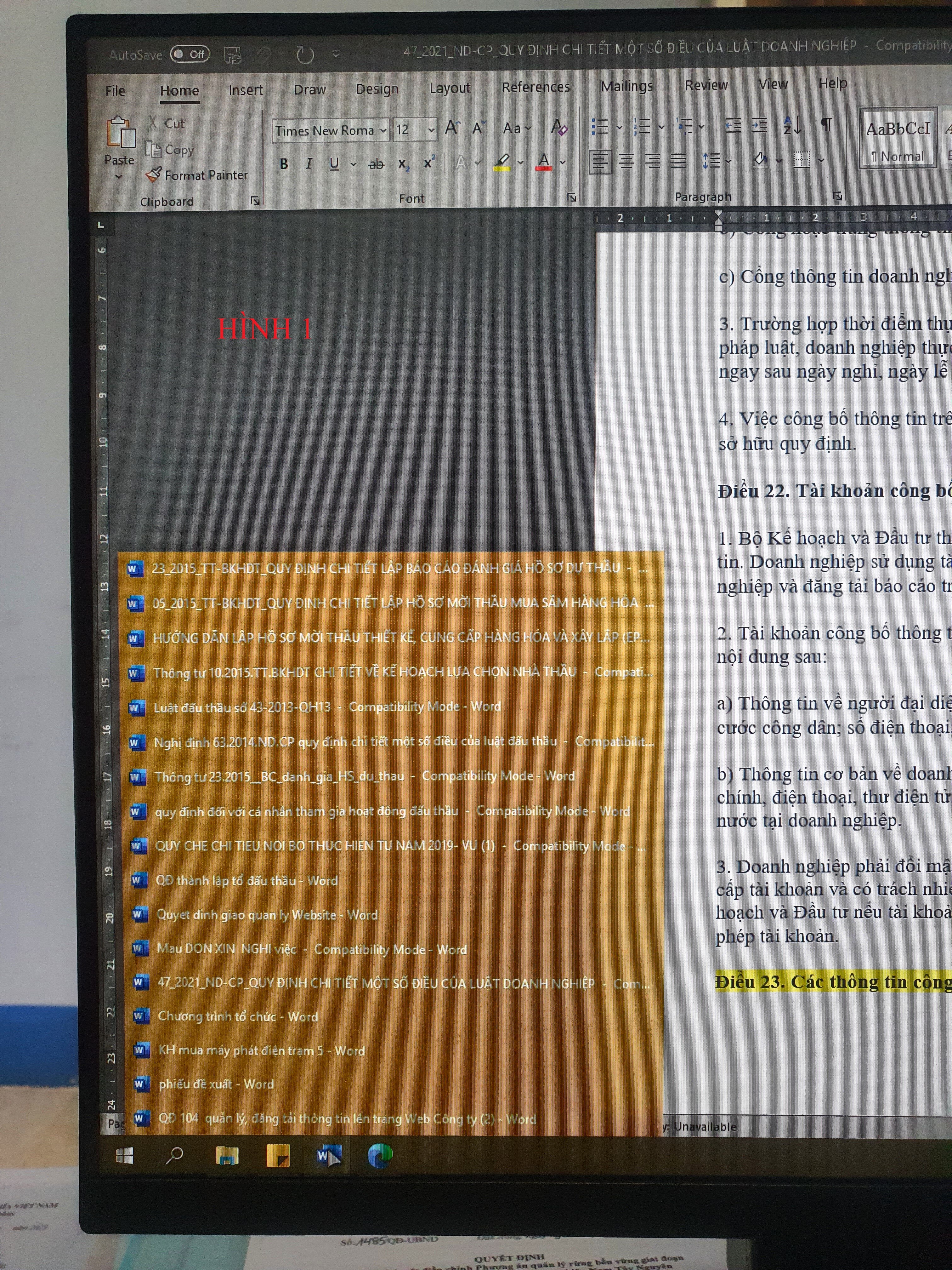952x1270 pixels.
Task: Click the Bullets list icon
Action: coord(600,126)
